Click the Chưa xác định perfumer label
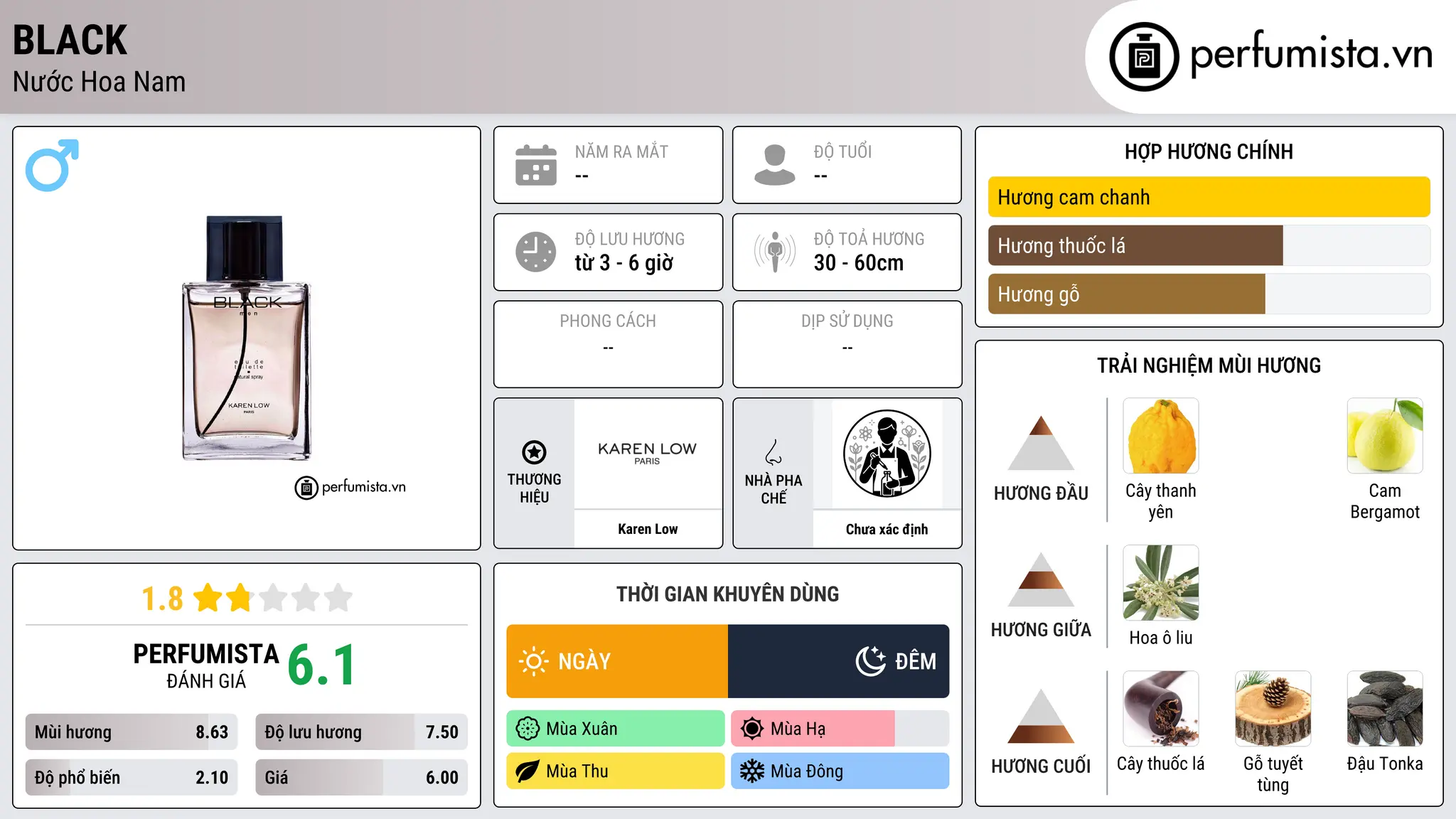 [x=887, y=529]
